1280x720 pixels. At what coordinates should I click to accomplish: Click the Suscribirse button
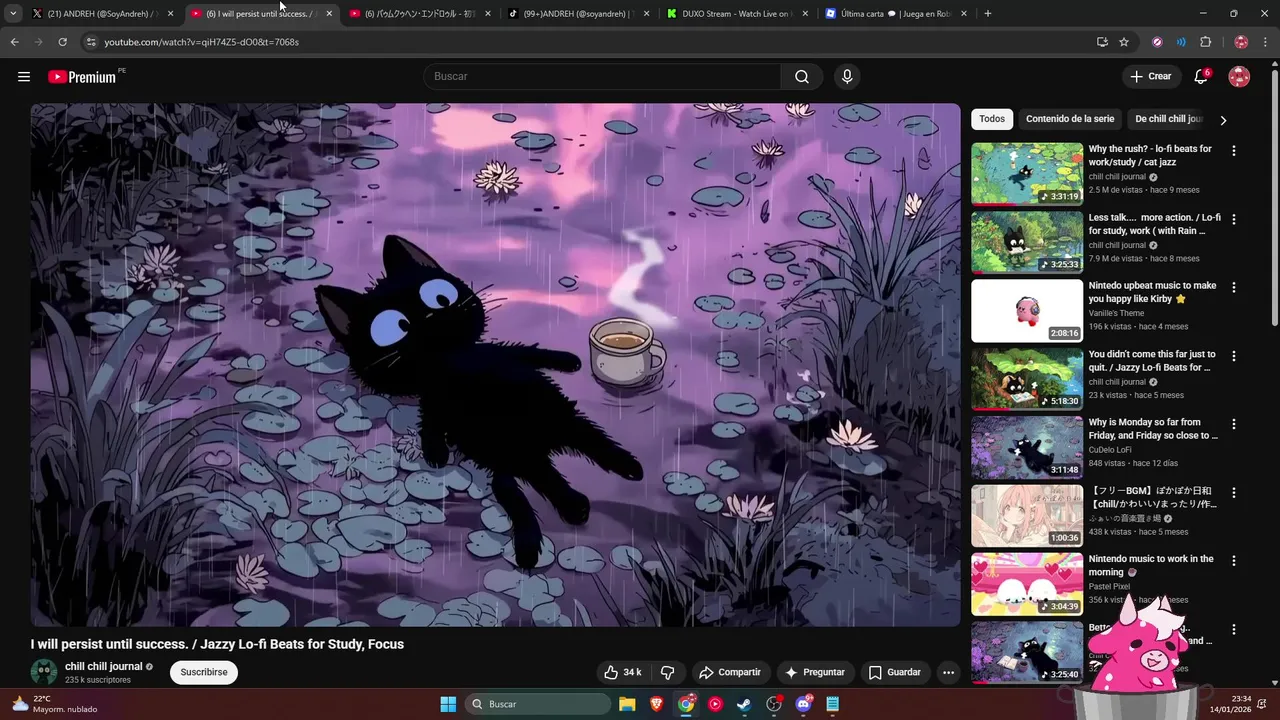point(204,672)
